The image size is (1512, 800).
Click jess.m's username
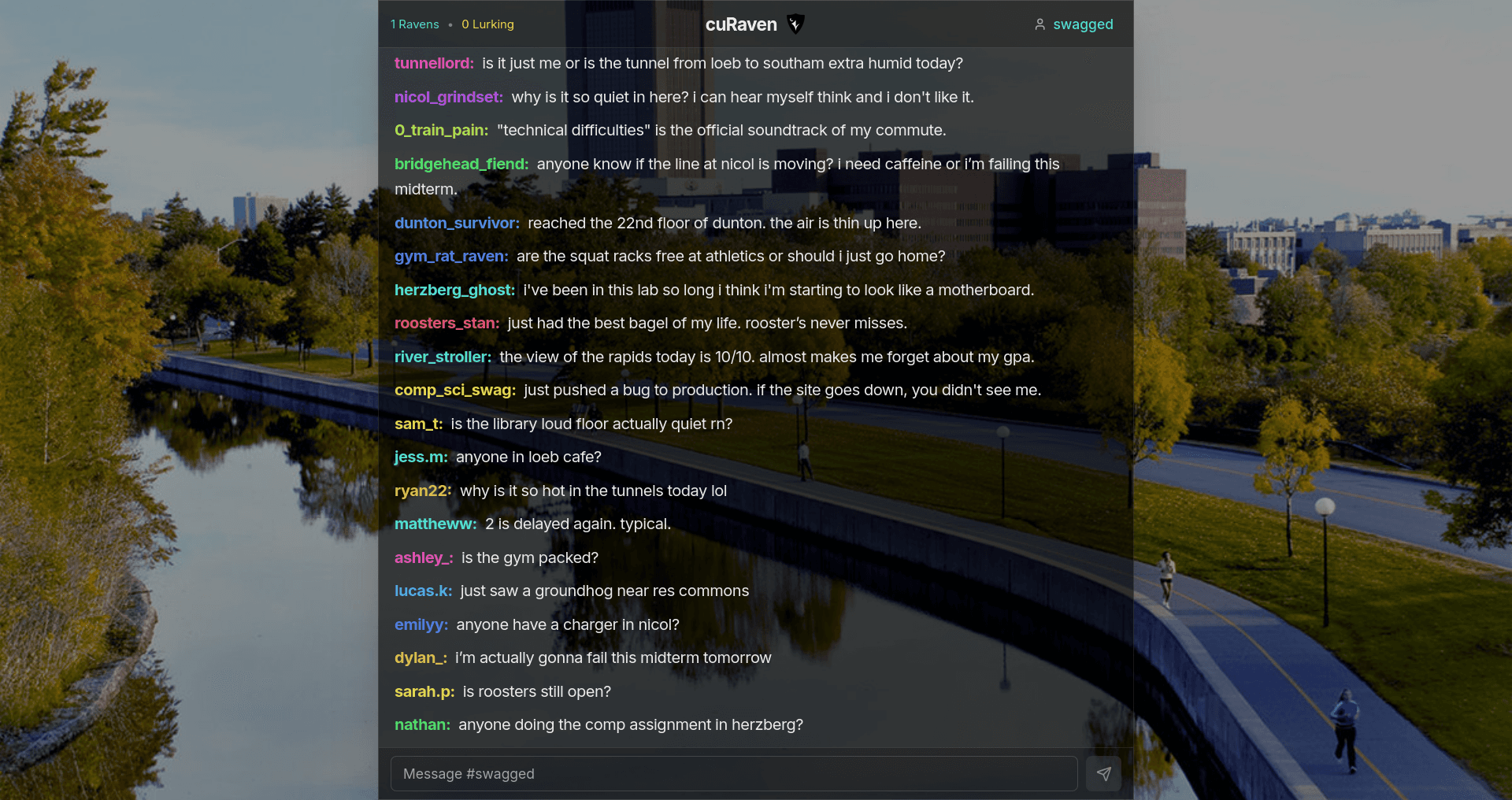point(421,457)
